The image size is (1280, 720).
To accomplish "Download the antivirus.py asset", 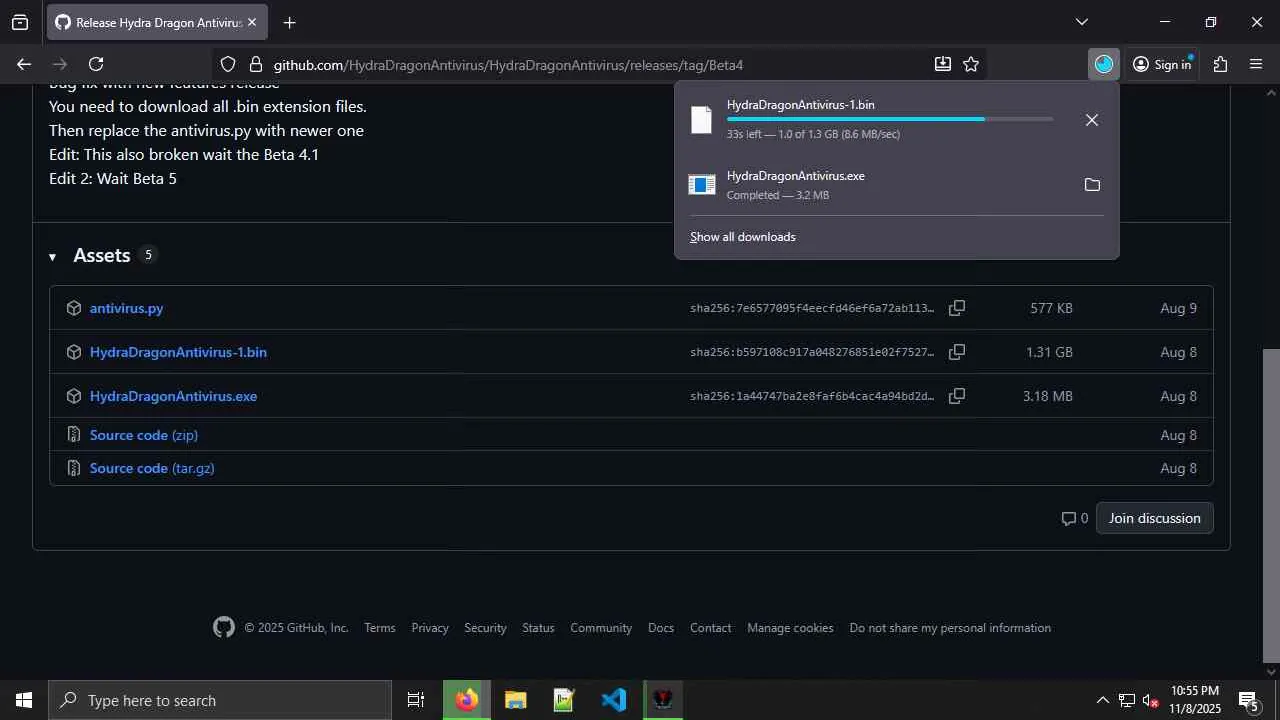I will 126,308.
